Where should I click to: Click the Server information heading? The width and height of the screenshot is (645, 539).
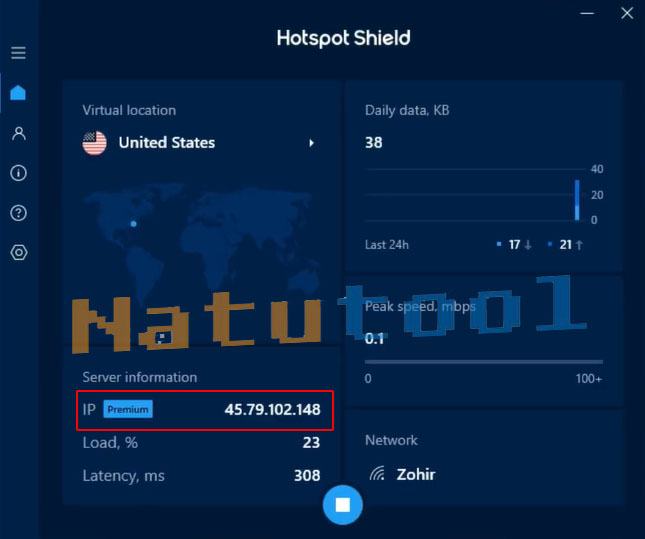[139, 377]
